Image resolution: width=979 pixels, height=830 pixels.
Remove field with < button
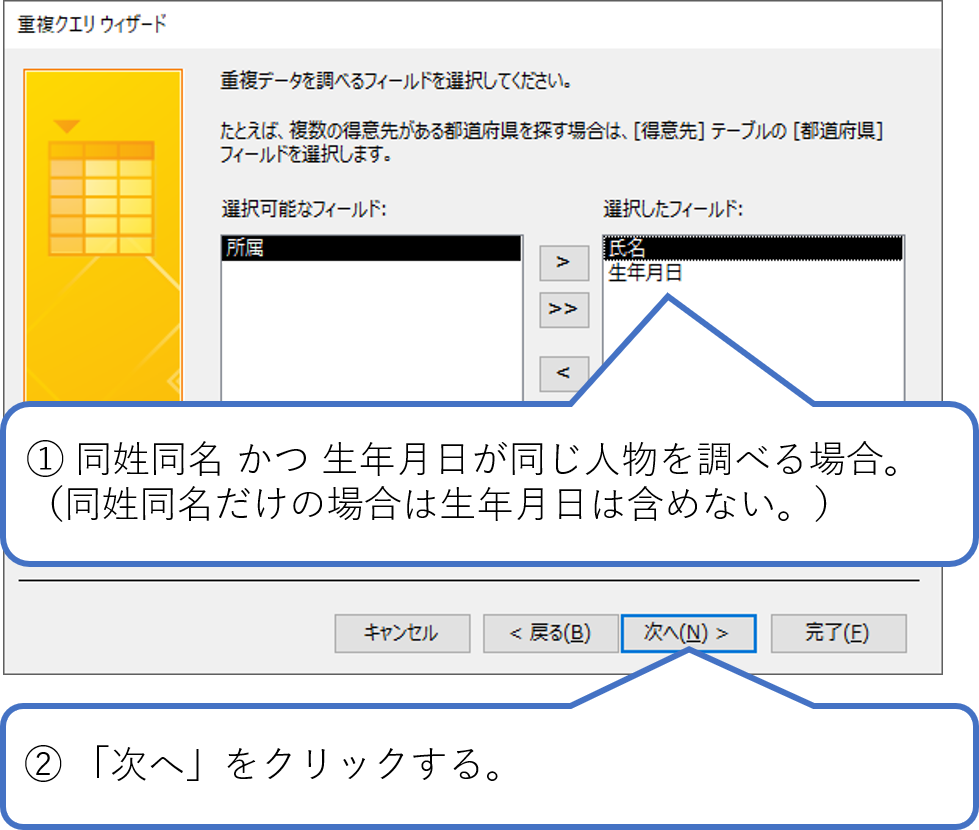[564, 373]
